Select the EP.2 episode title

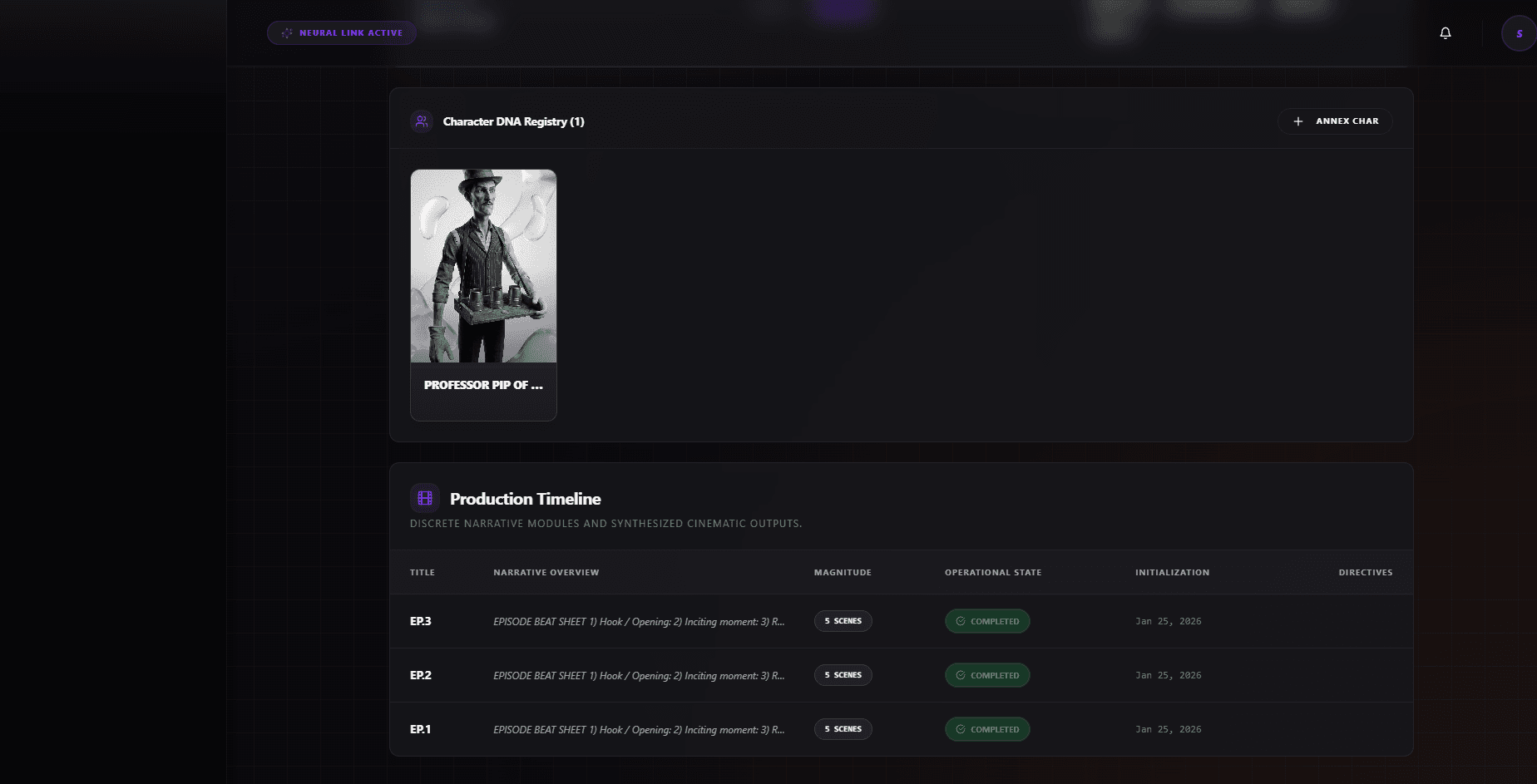tap(421, 675)
